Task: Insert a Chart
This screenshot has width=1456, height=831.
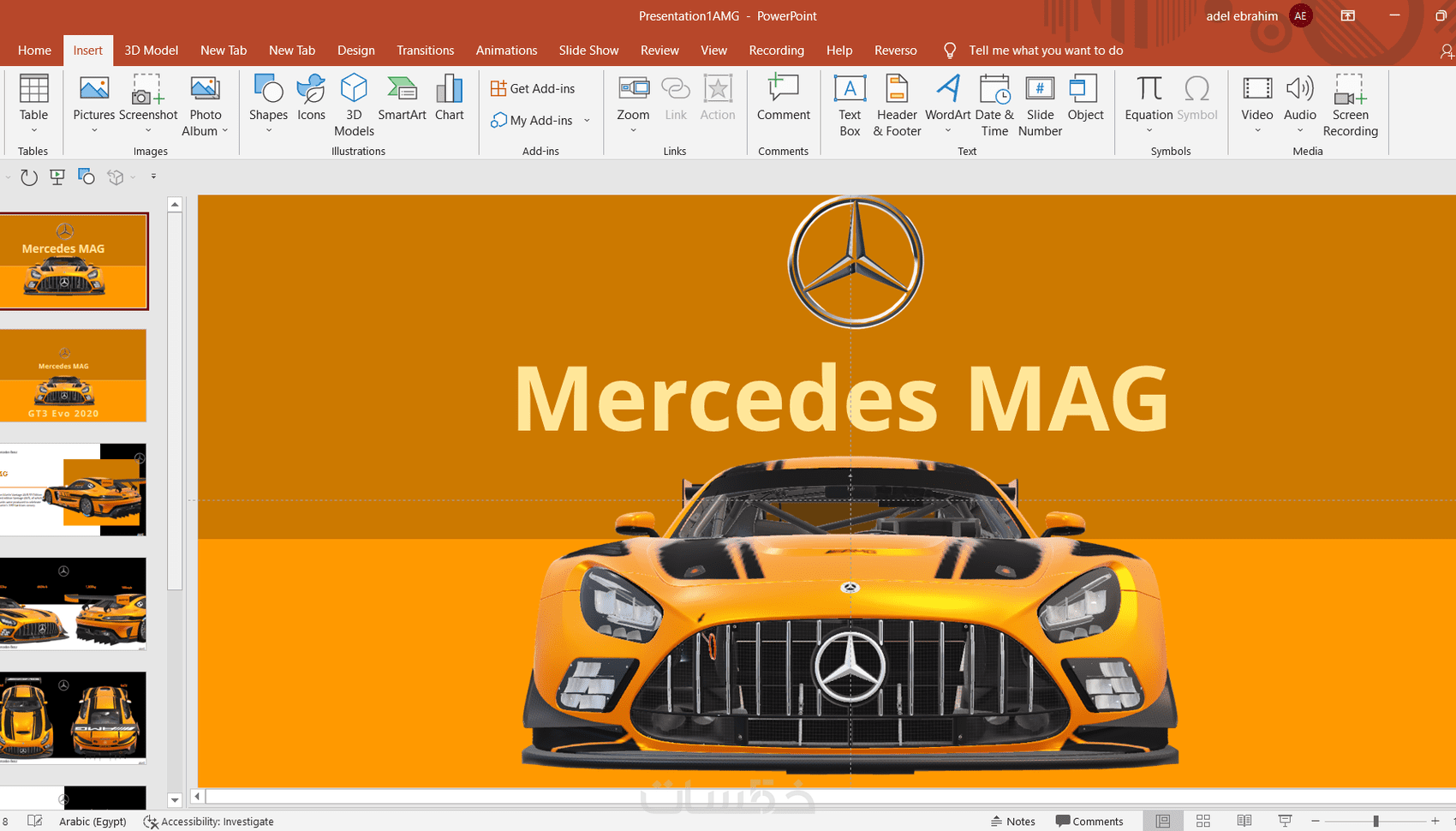Action: [x=449, y=97]
